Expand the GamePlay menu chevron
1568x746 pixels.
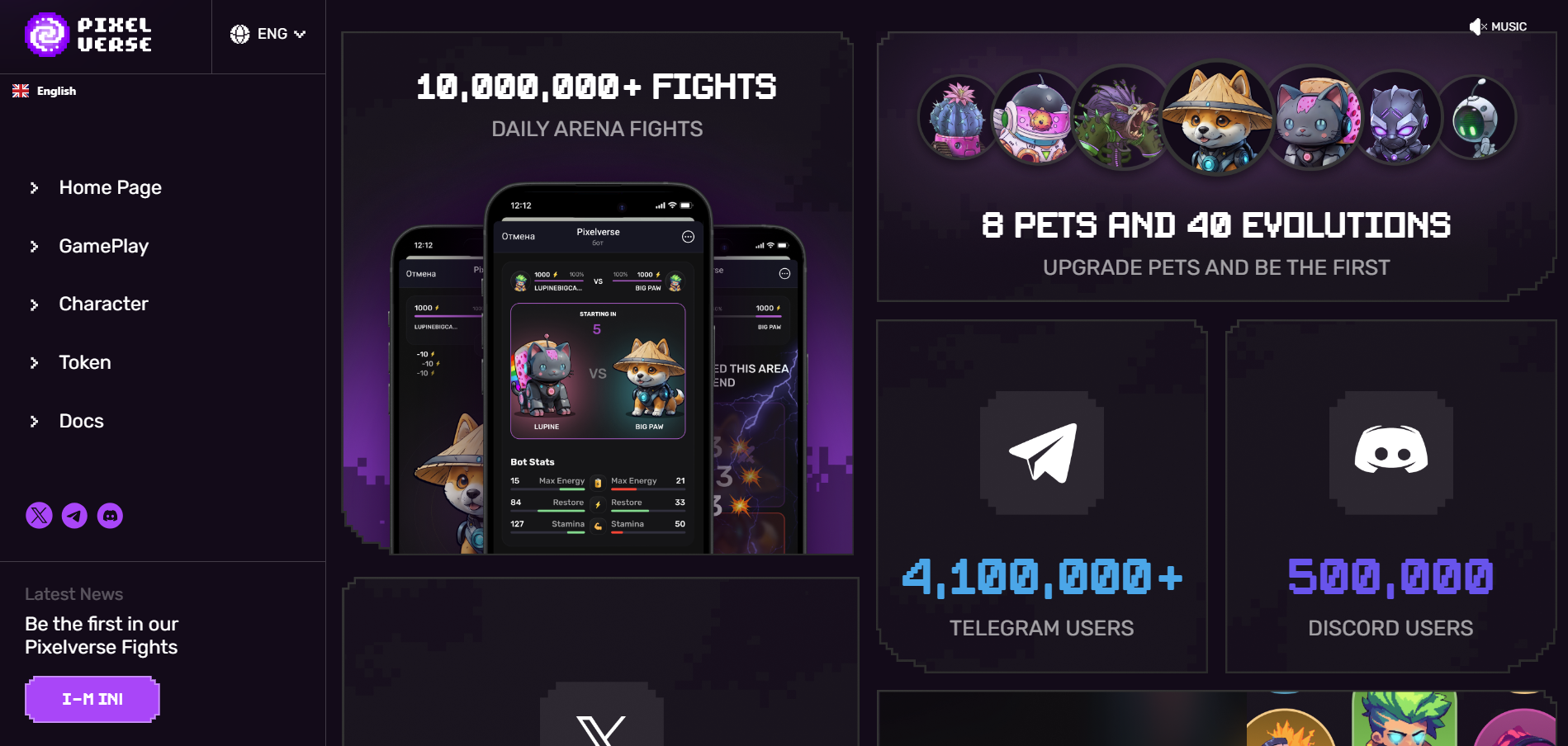34,246
